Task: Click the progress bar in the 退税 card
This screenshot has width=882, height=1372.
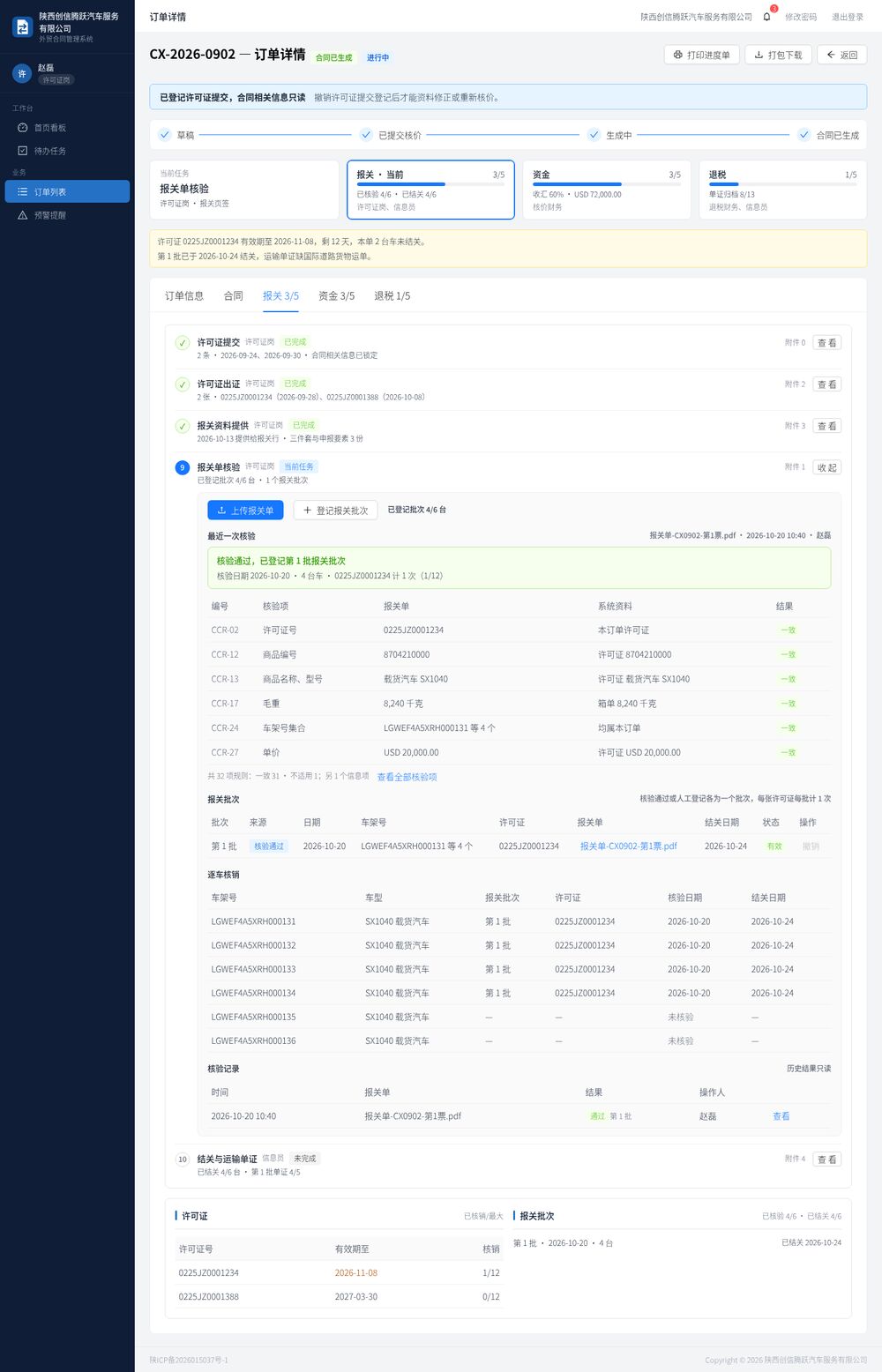Action: pyautogui.click(x=783, y=184)
